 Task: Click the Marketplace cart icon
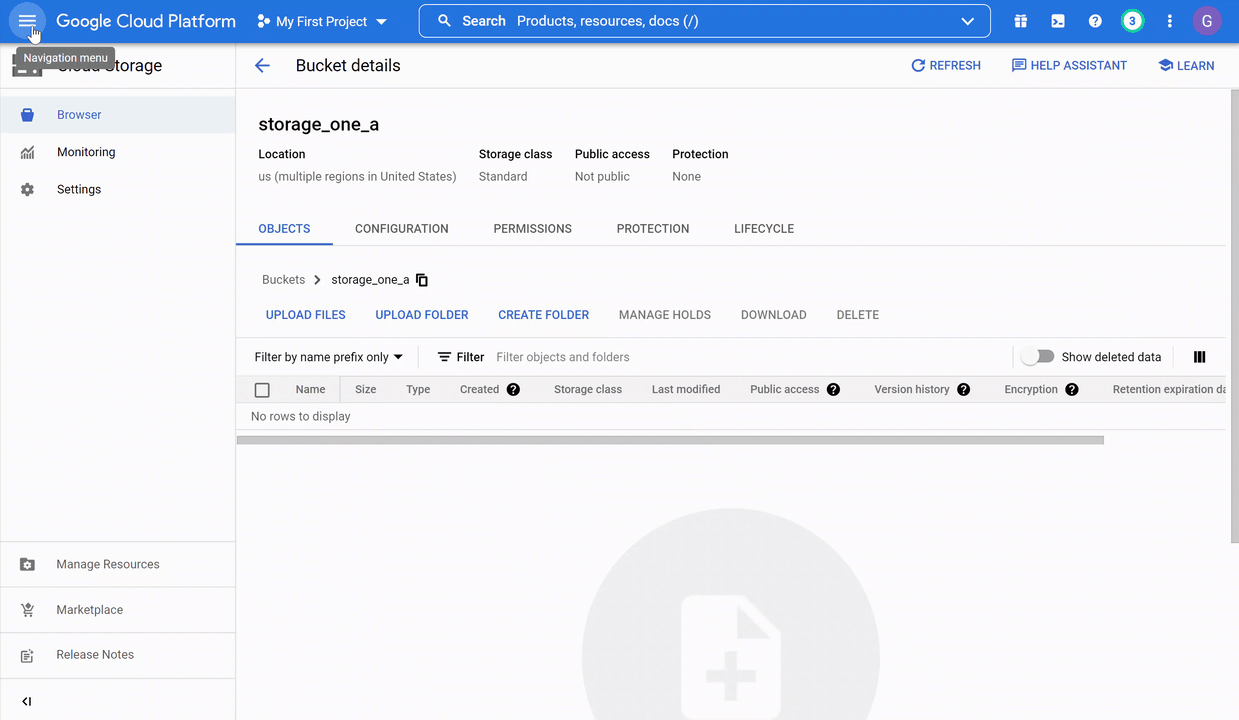pyautogui.click(x=27, y=610)
